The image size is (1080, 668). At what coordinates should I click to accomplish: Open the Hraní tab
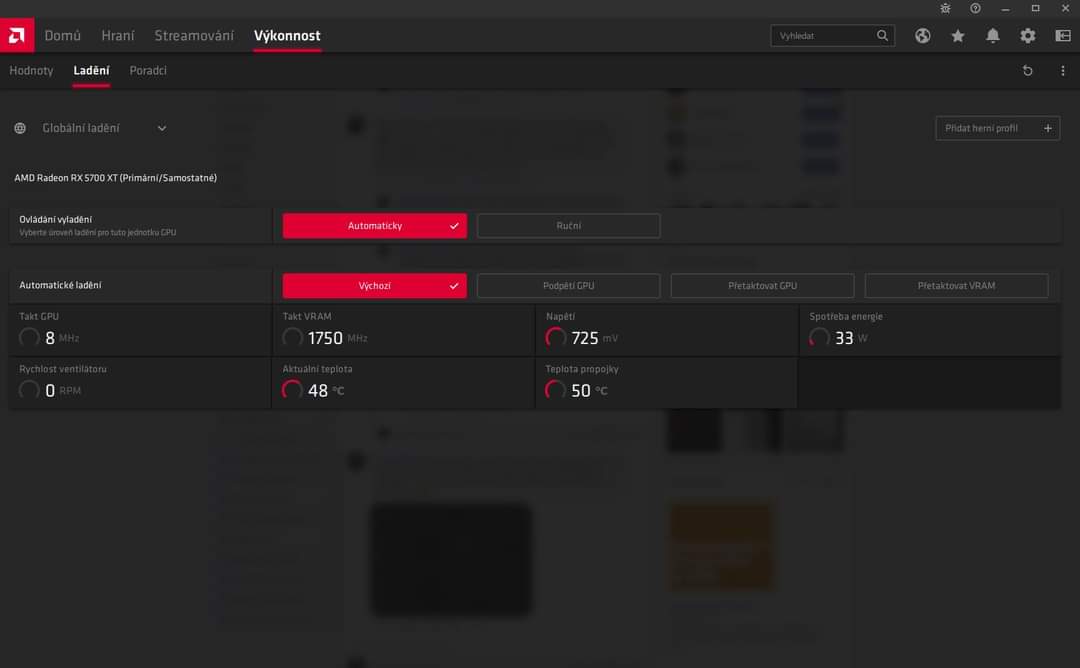pyautogui.click(x=118, y=35)
